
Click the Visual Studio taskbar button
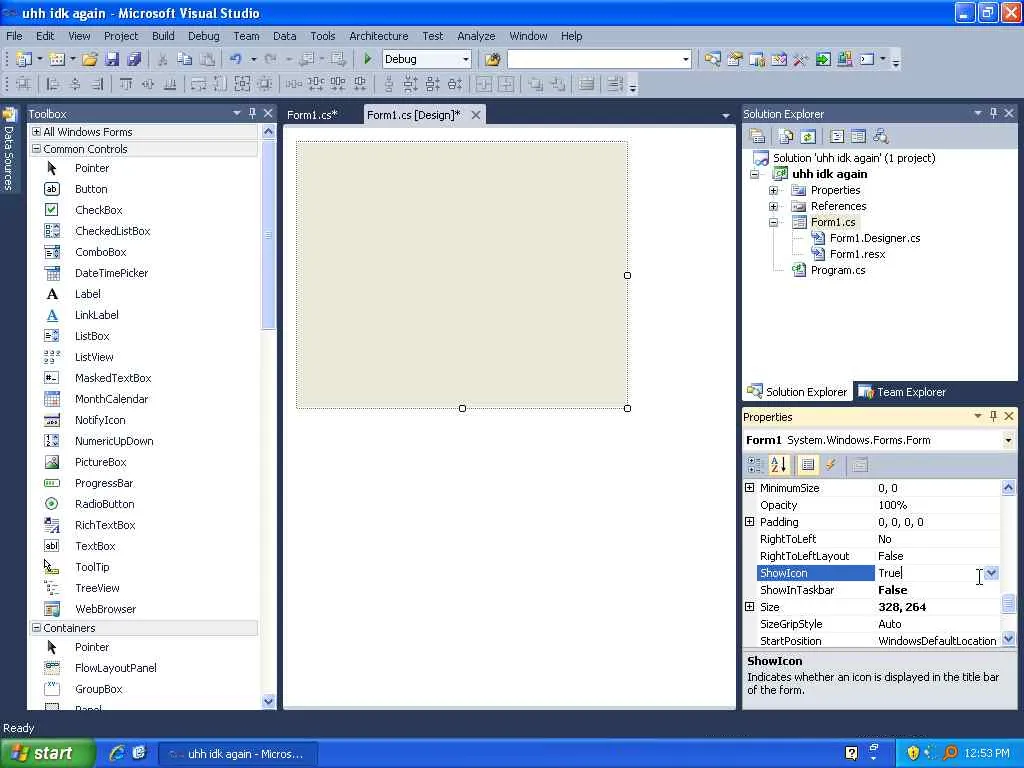pos(238,754)
